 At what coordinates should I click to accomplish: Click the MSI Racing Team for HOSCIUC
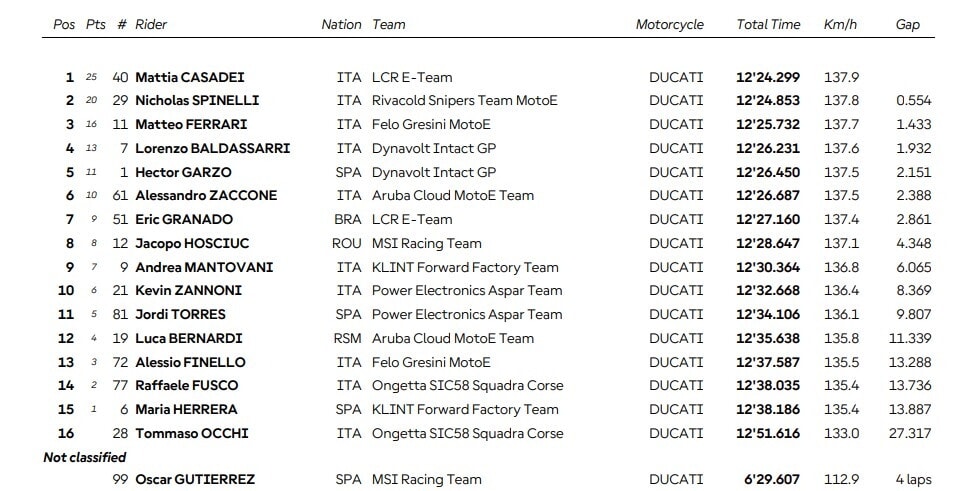click(427, 243)
